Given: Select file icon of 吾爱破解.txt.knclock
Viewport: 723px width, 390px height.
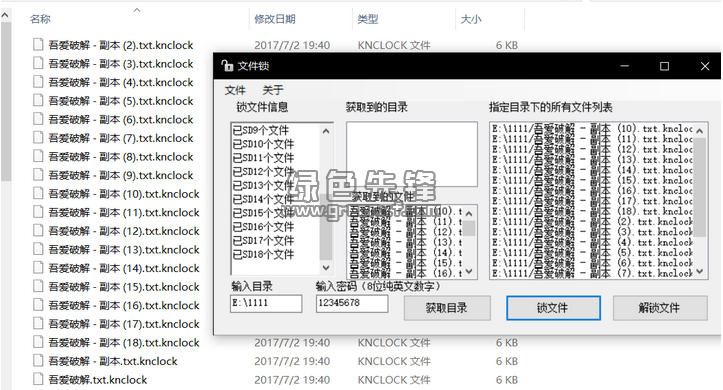Looking at the screenshot, I should point(38,379).
